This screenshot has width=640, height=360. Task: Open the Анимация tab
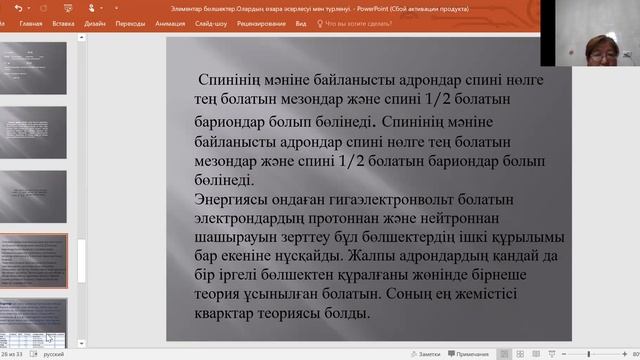pos(170,24)
